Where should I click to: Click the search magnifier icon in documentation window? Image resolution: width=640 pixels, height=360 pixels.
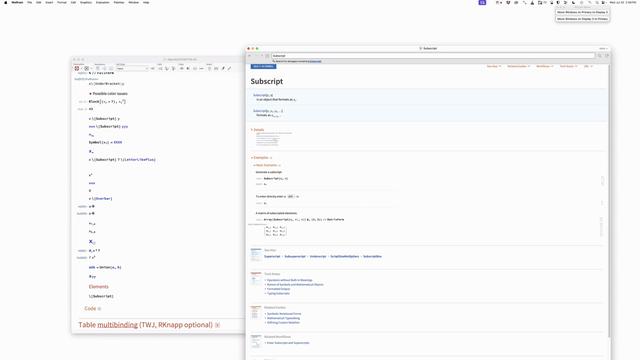(x=600, y=56)
